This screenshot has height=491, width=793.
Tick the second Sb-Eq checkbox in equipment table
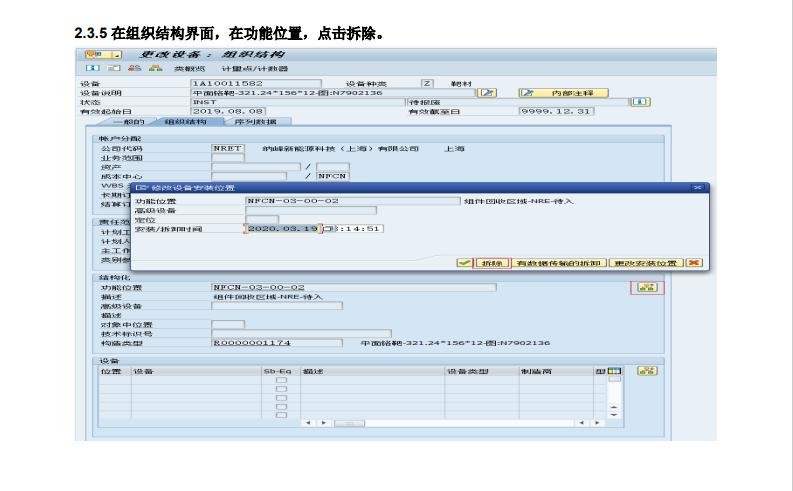click(x=281, y=389)
